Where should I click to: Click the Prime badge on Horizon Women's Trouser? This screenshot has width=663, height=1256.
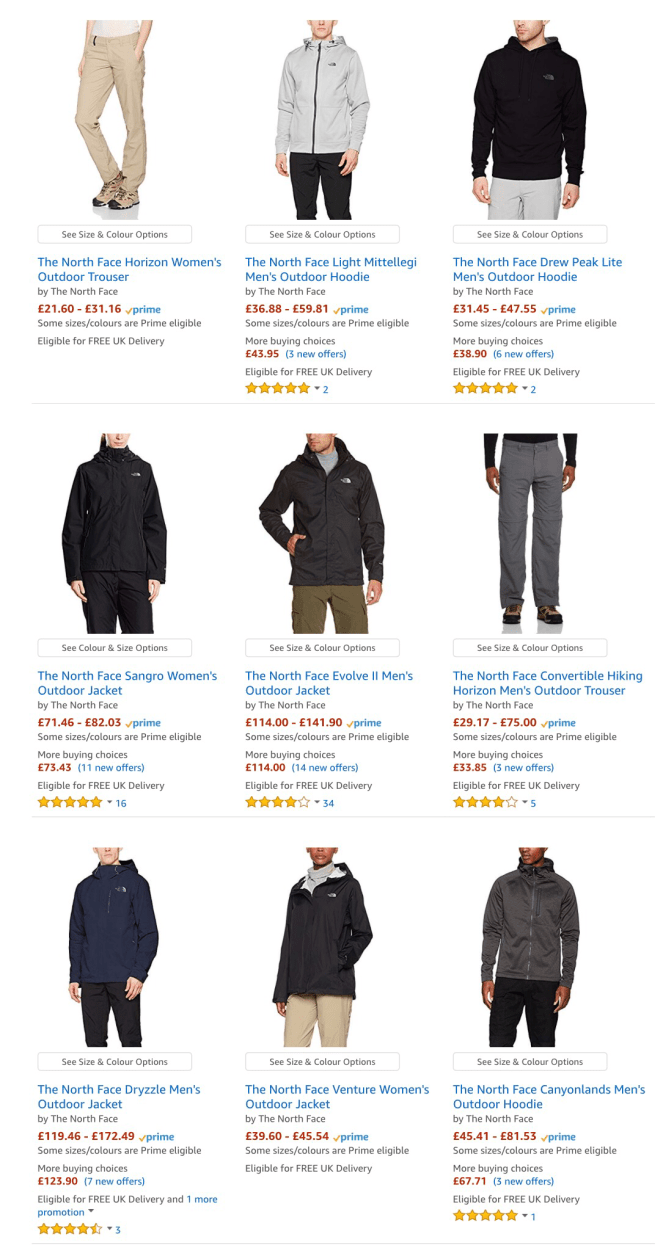point(143,310)
